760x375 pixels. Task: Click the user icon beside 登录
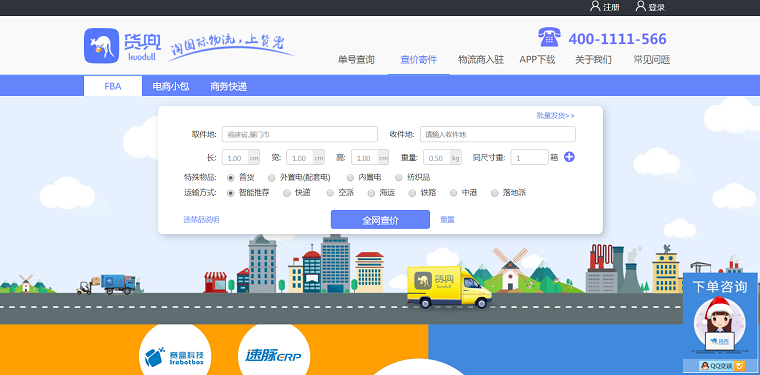tap(641, 6)
